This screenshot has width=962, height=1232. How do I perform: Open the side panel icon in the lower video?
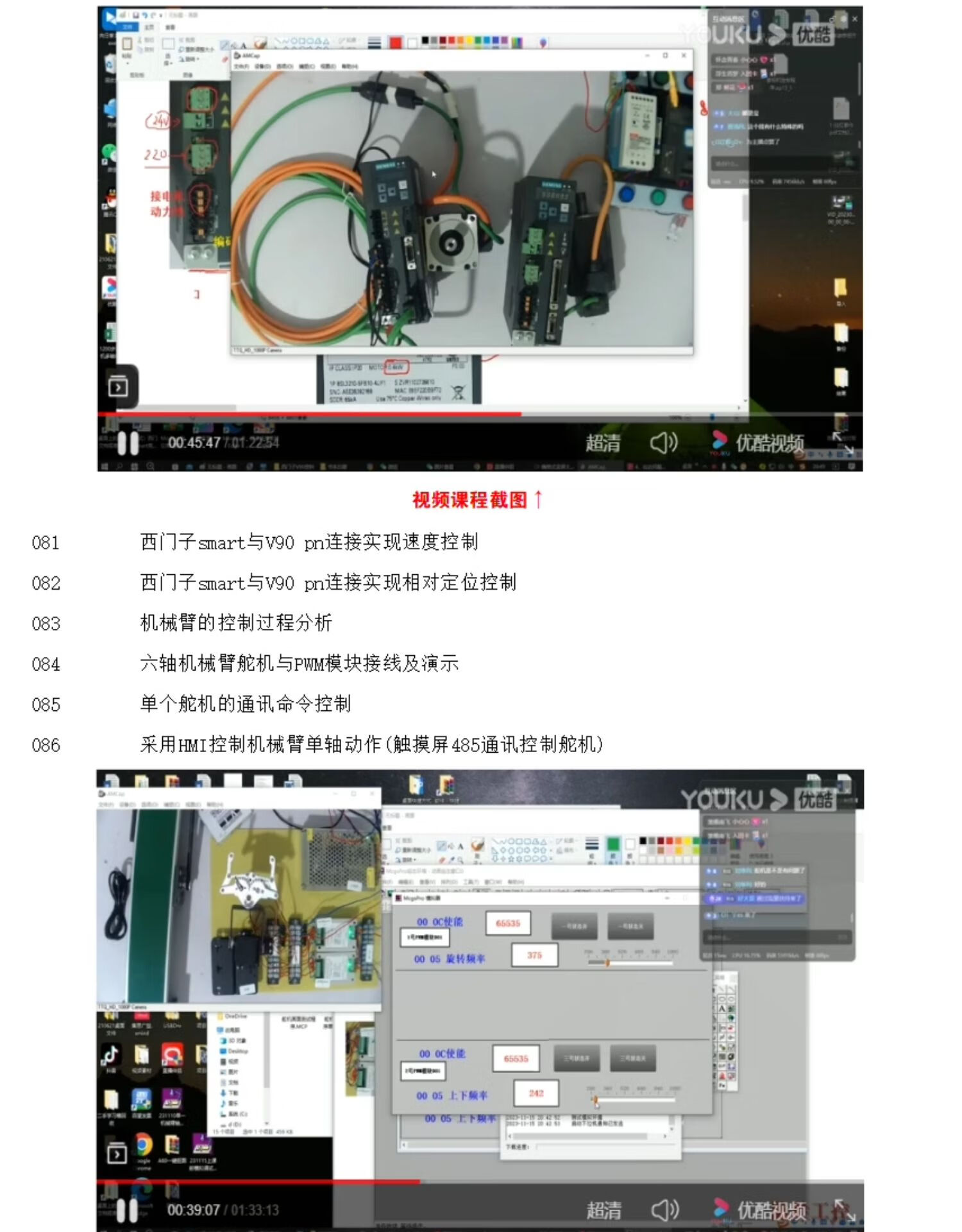click(117, 1154)
